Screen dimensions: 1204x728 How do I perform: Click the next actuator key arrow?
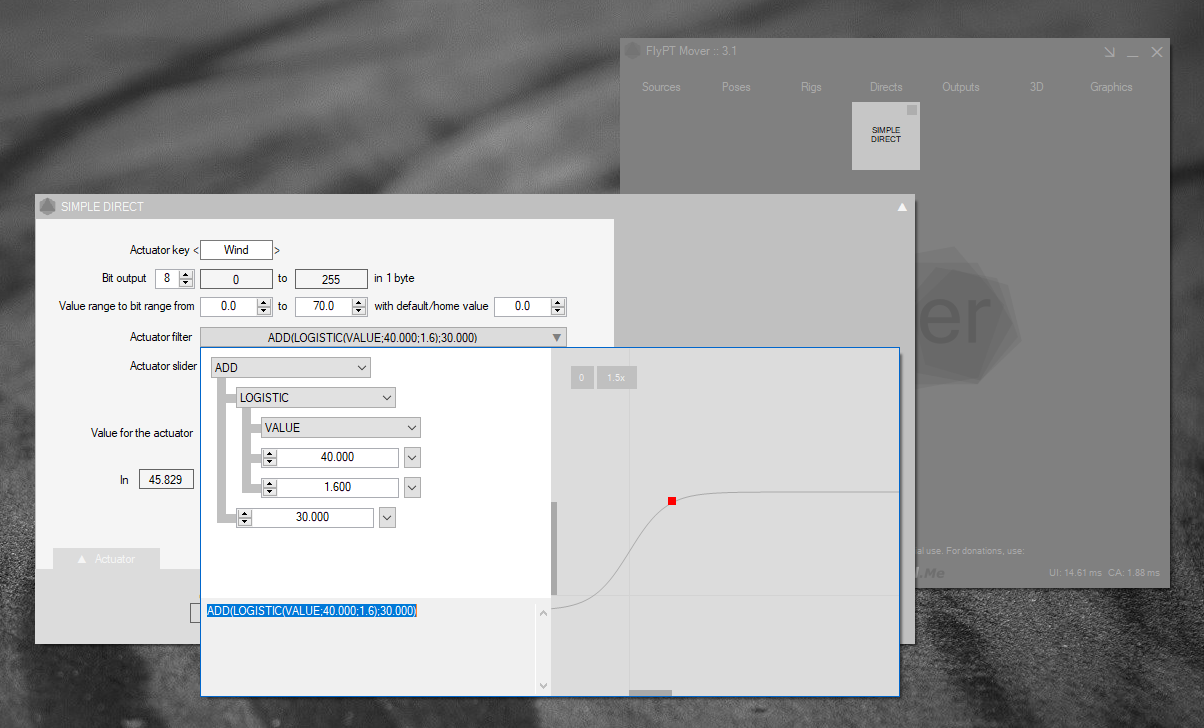(x=277, y=250)
